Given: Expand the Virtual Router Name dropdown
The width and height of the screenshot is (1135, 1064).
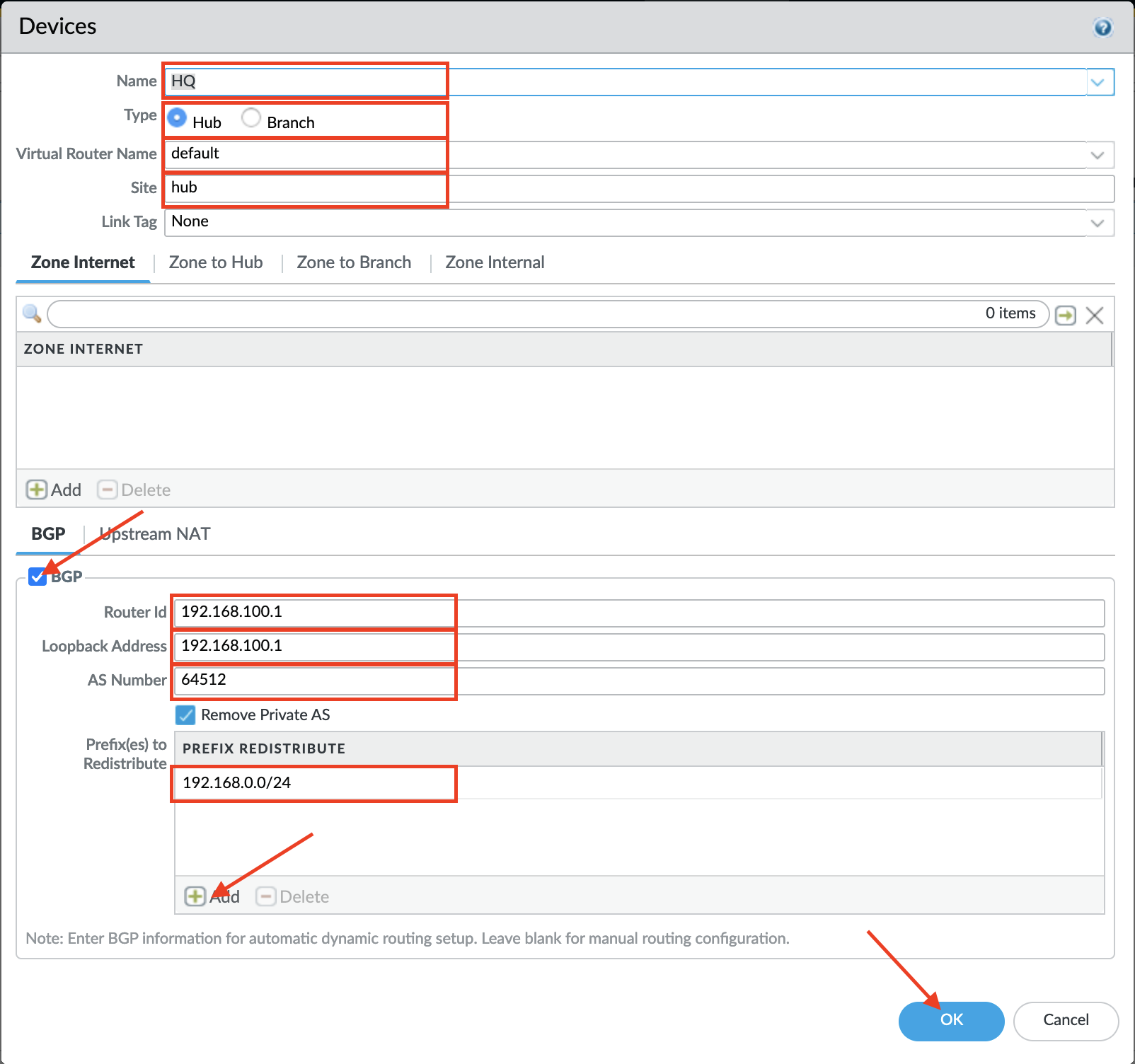Looking at the screenshot, I should [1097, 154].
